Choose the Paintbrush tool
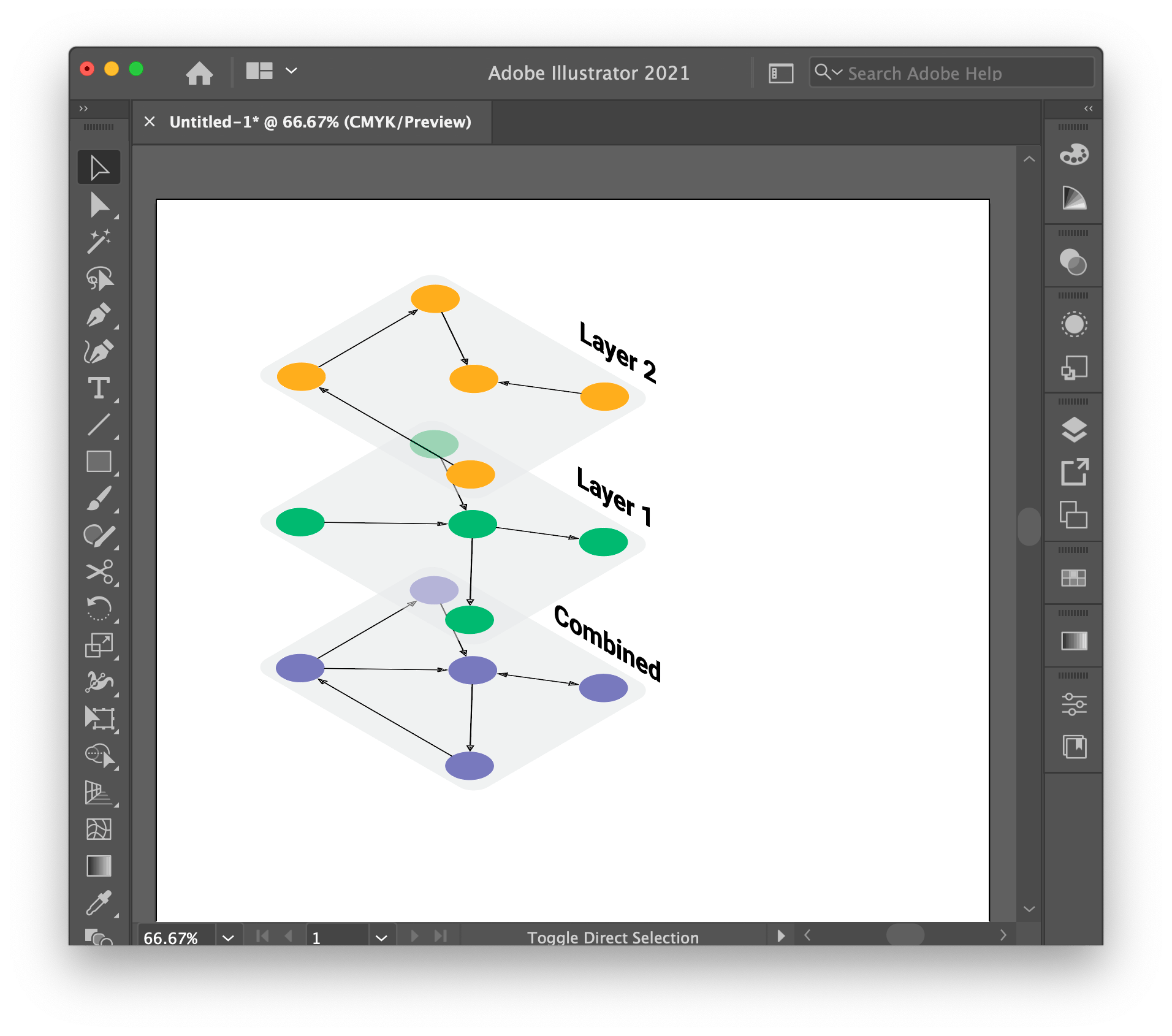The width and height of the screenshot is (1172, 1036). pos(99,498)
